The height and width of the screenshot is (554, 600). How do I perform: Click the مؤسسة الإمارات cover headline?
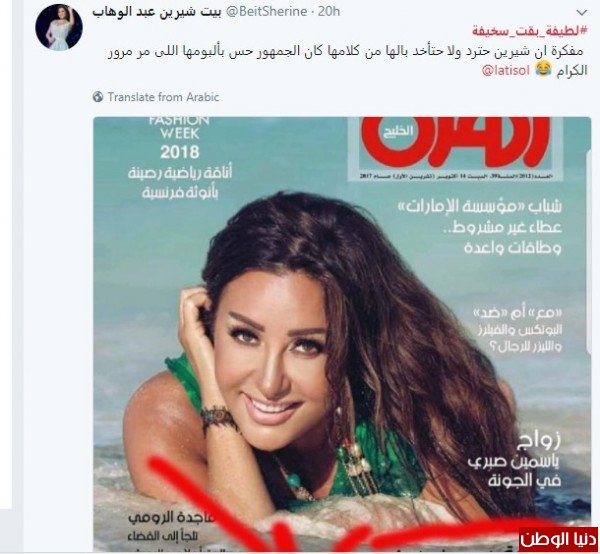[x=478, y=226]
